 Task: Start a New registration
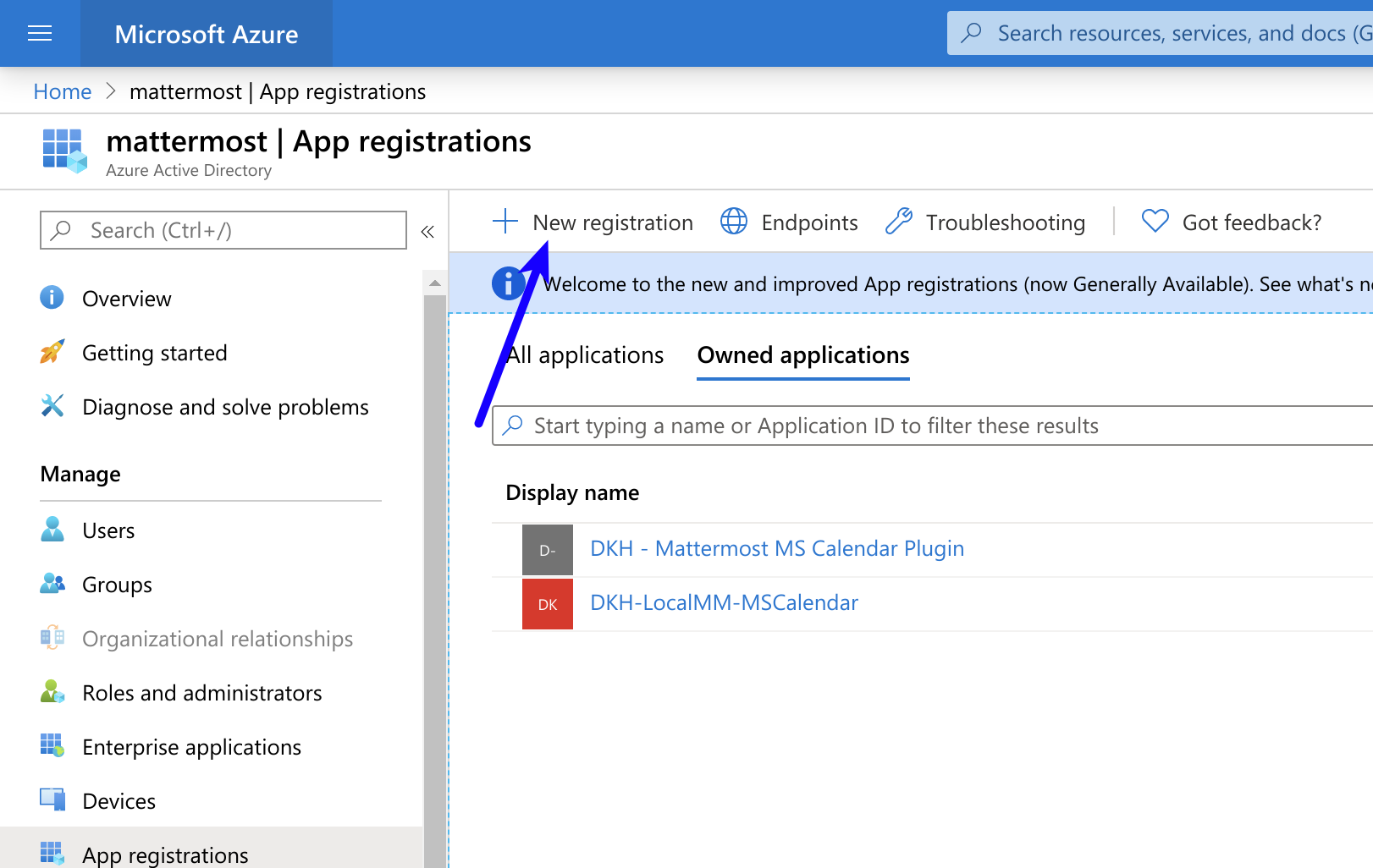coord(612,222)
